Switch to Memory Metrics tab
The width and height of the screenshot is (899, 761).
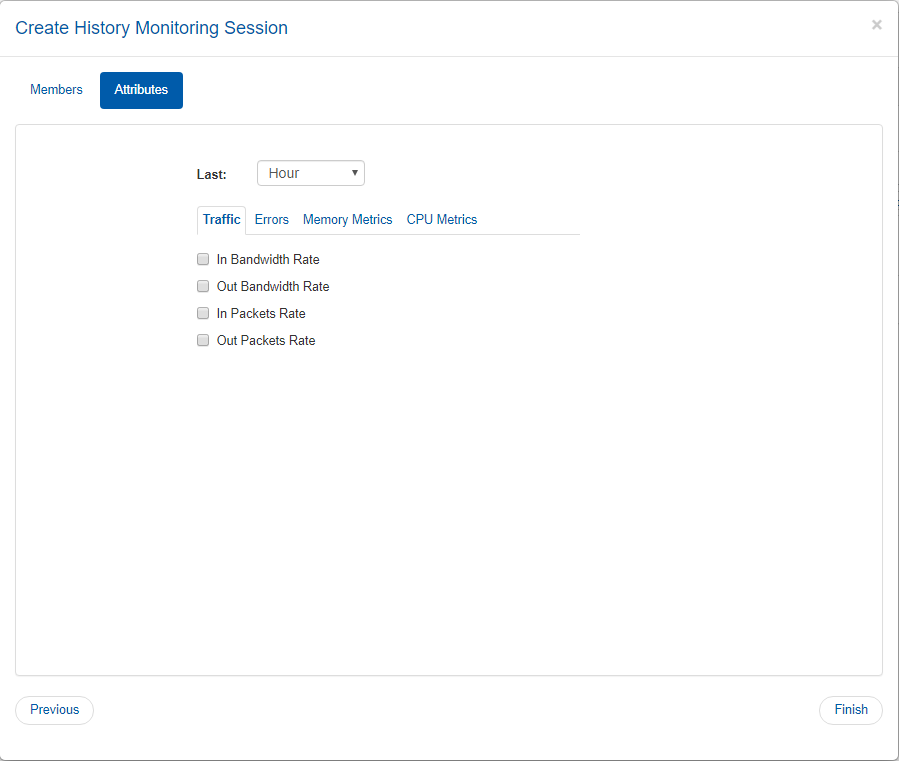click(x=347, y=220)
